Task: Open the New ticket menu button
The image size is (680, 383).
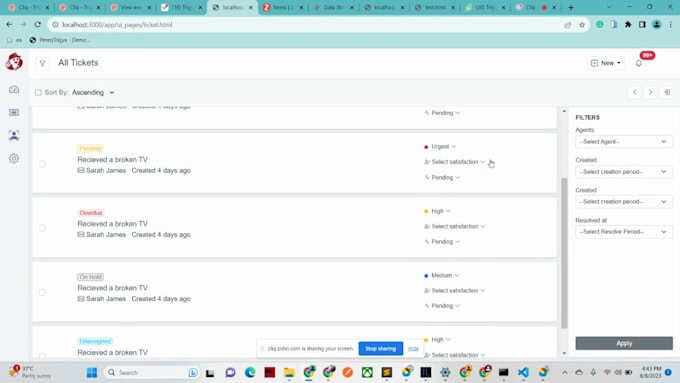Action: click(606, 63)
